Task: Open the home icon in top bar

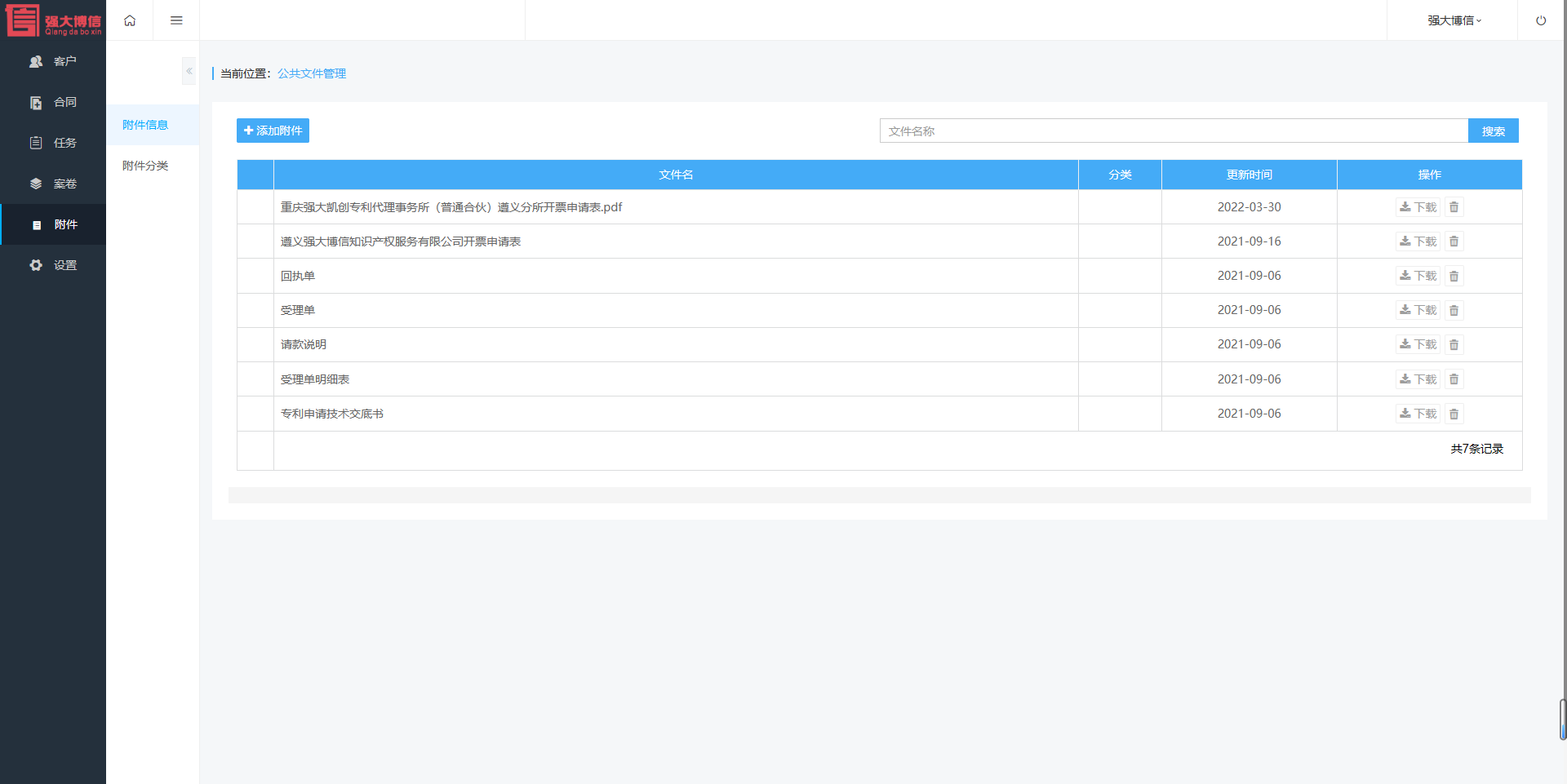Action: [130, 20]
